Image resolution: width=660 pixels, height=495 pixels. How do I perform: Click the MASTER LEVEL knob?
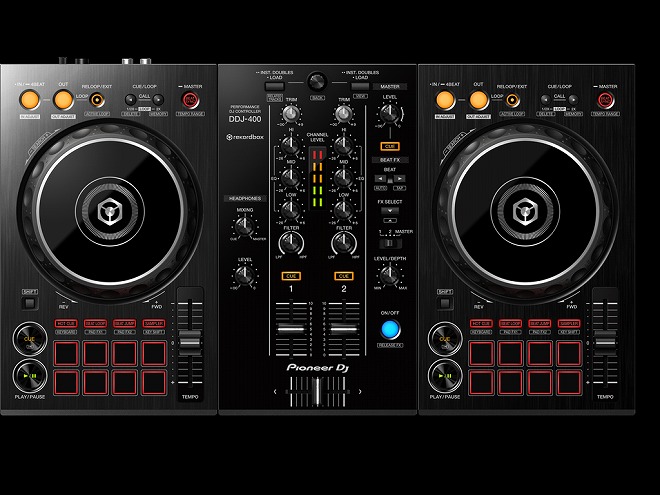(390, 114)
